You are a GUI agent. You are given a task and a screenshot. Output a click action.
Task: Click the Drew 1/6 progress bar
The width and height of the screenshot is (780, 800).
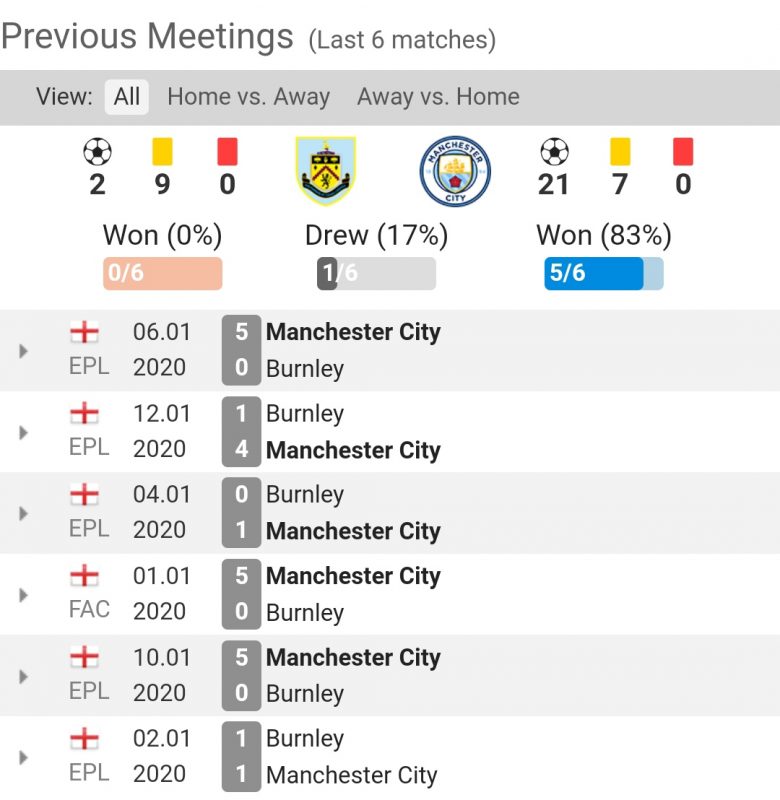(x=376, y=274)
